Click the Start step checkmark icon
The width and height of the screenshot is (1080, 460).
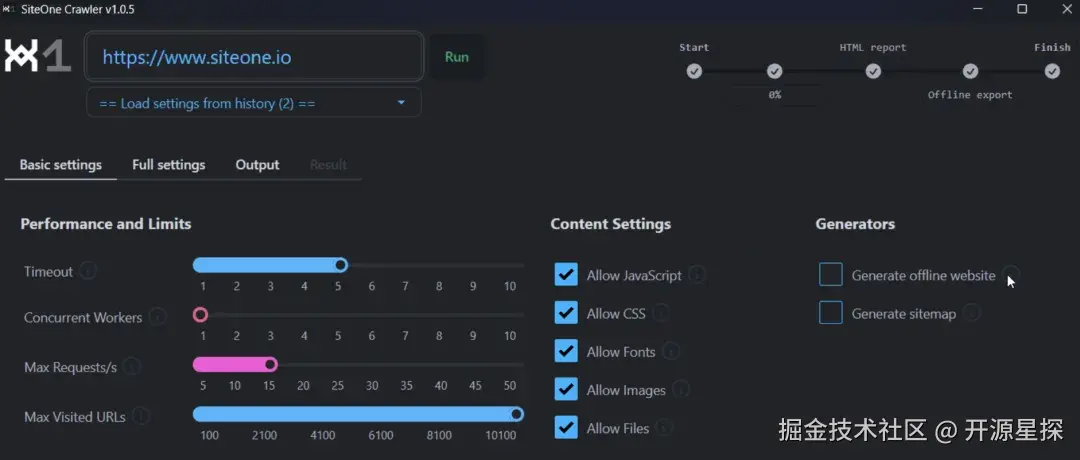tap(694, 71)
